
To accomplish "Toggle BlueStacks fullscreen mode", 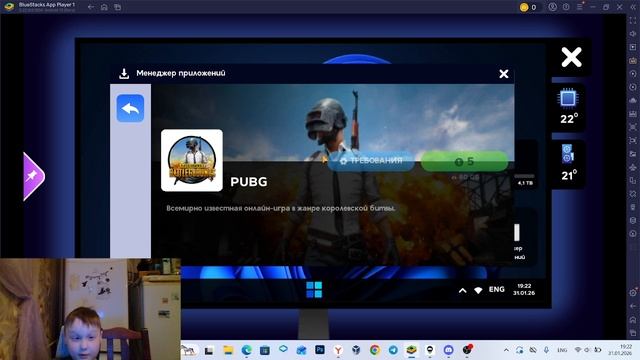I will (633, 20).
